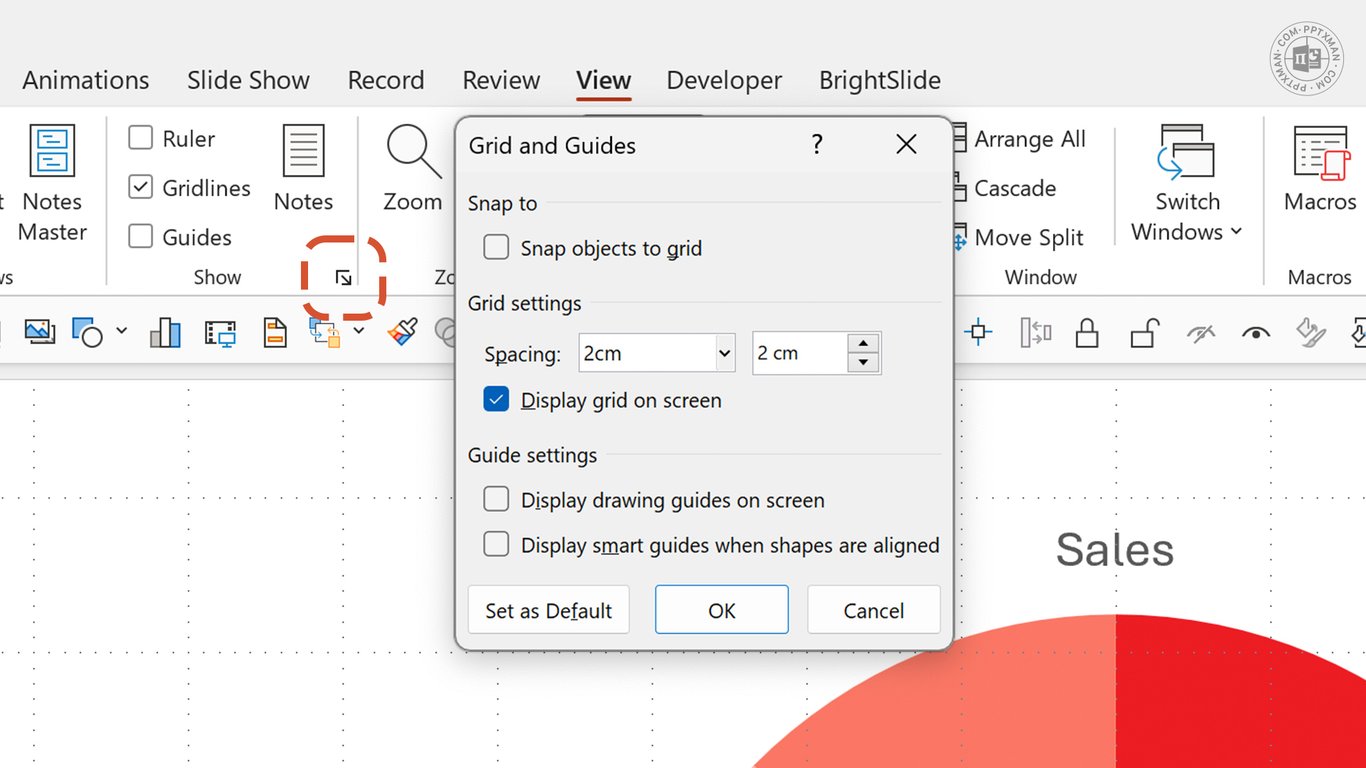
Task: Open the Zoom magnifier tool
Action: pos(413,169)
